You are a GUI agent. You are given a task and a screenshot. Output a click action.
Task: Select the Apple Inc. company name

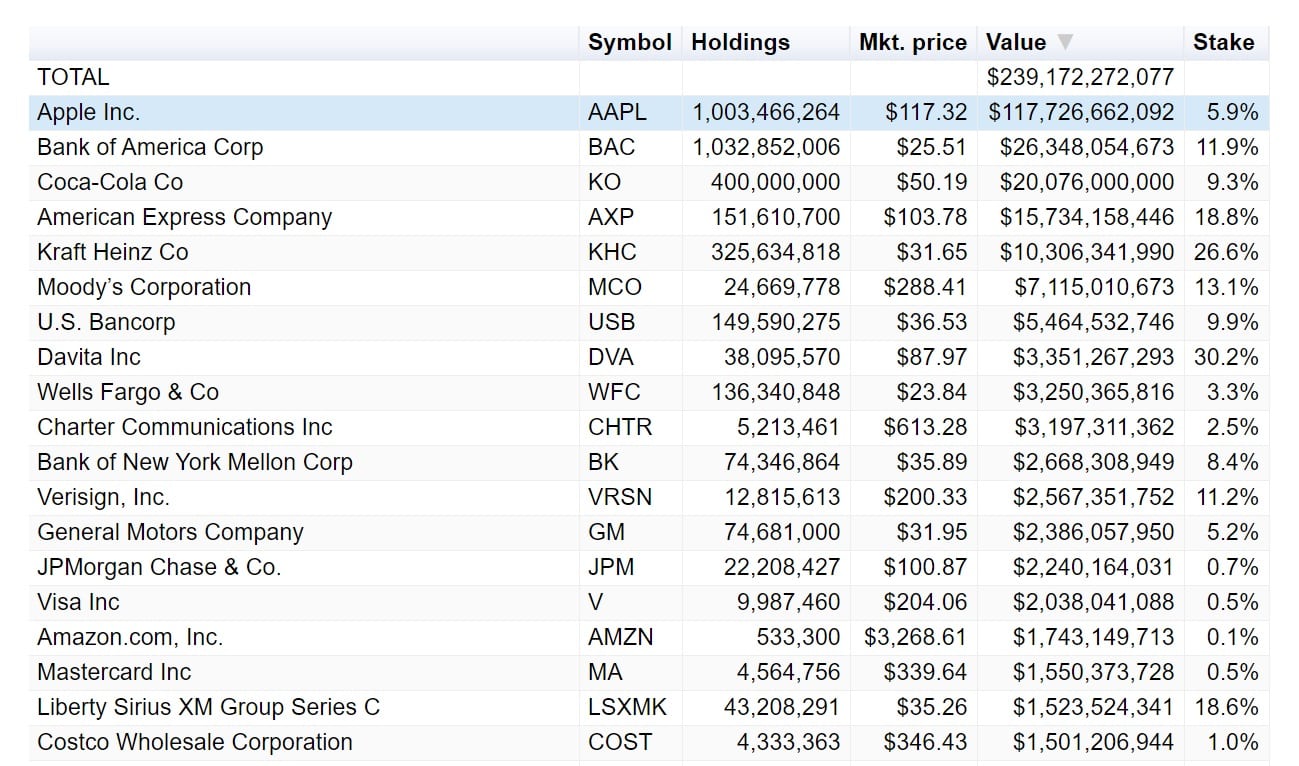click(88, 112)
